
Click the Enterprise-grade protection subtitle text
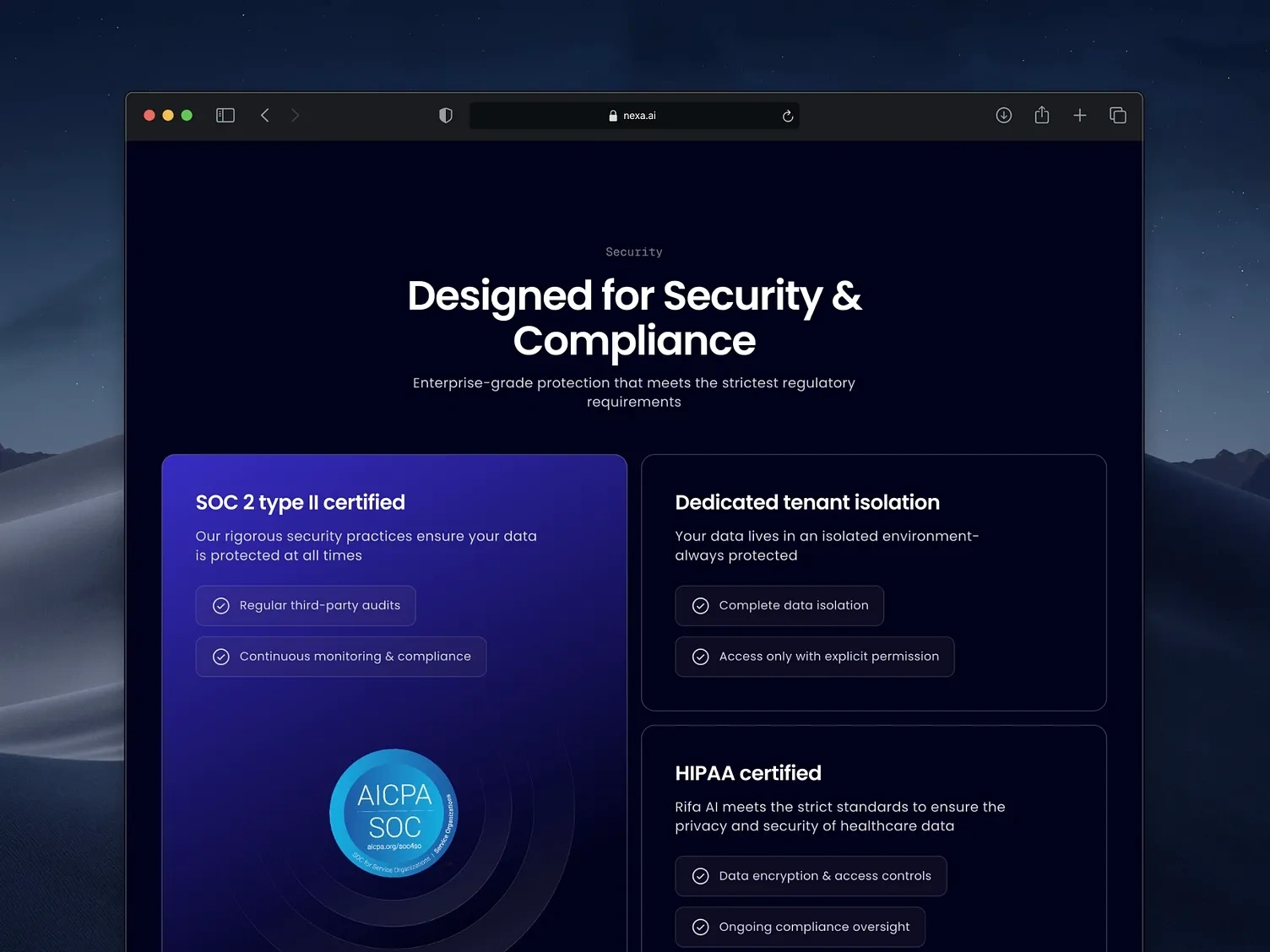[634, 392]
